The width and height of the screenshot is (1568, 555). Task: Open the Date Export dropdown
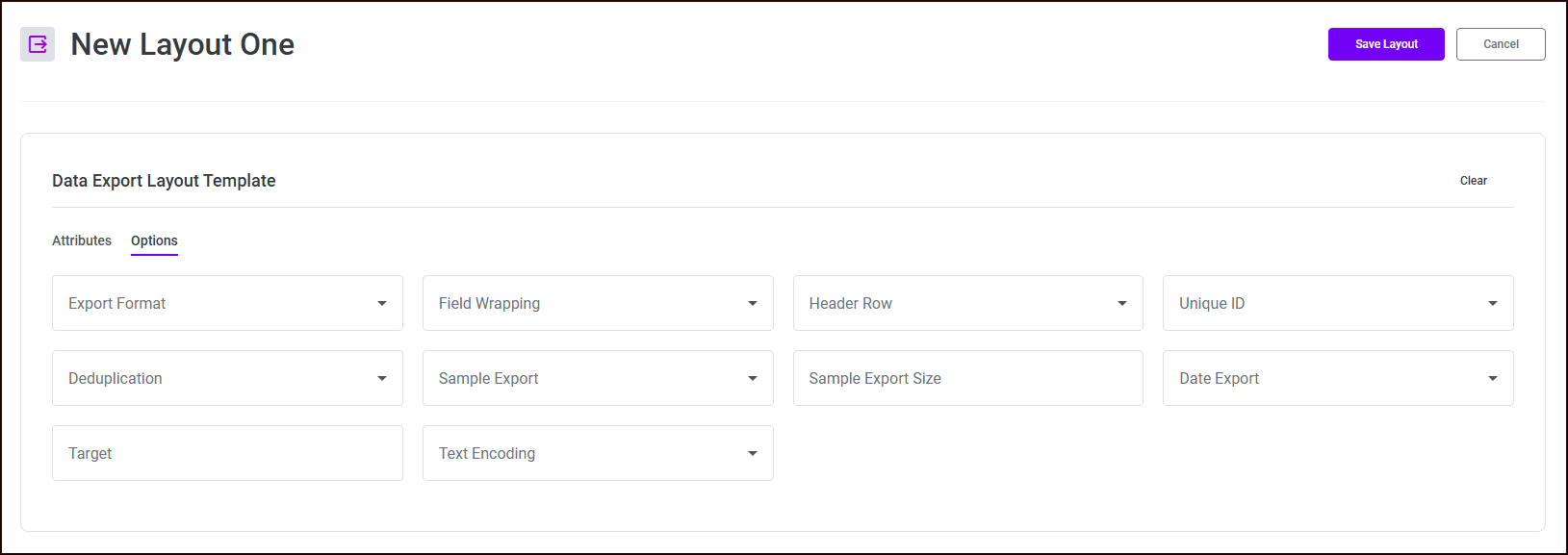(1337, 378)
